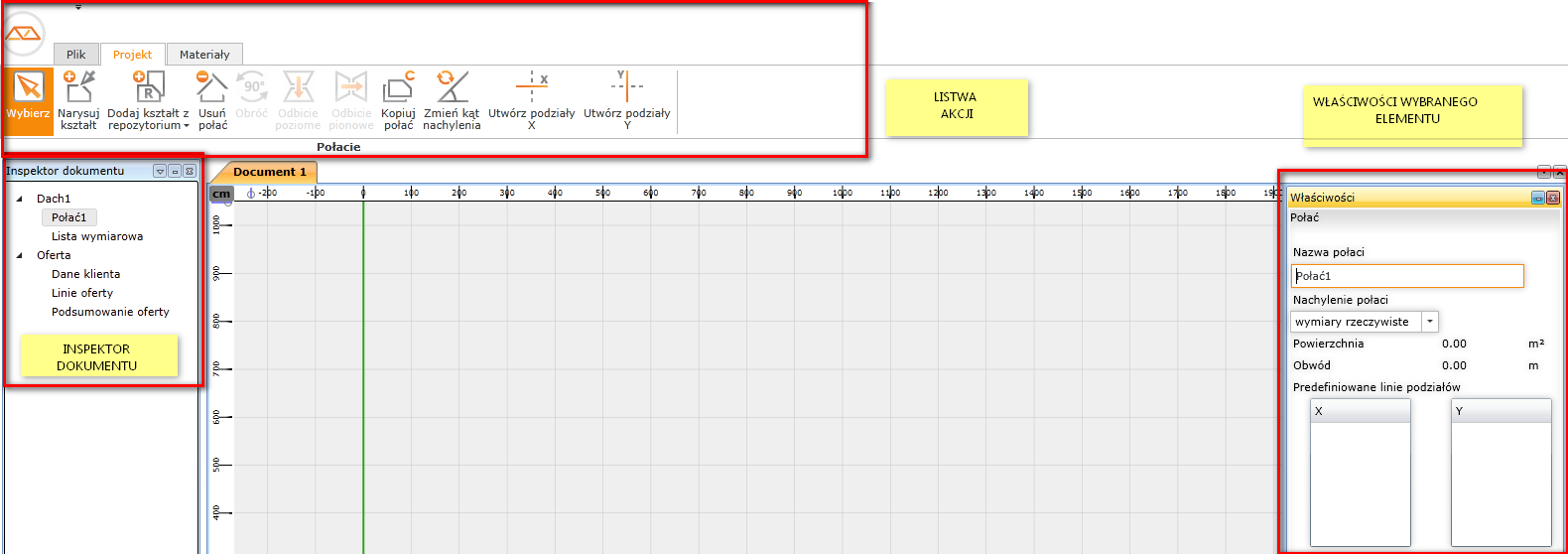Image resolution: width=1568 pixels, height=554 pixels.
Task: Open the Nachylenie połaci combo box
Action: pyautogui.click(x=1429, y=322)
